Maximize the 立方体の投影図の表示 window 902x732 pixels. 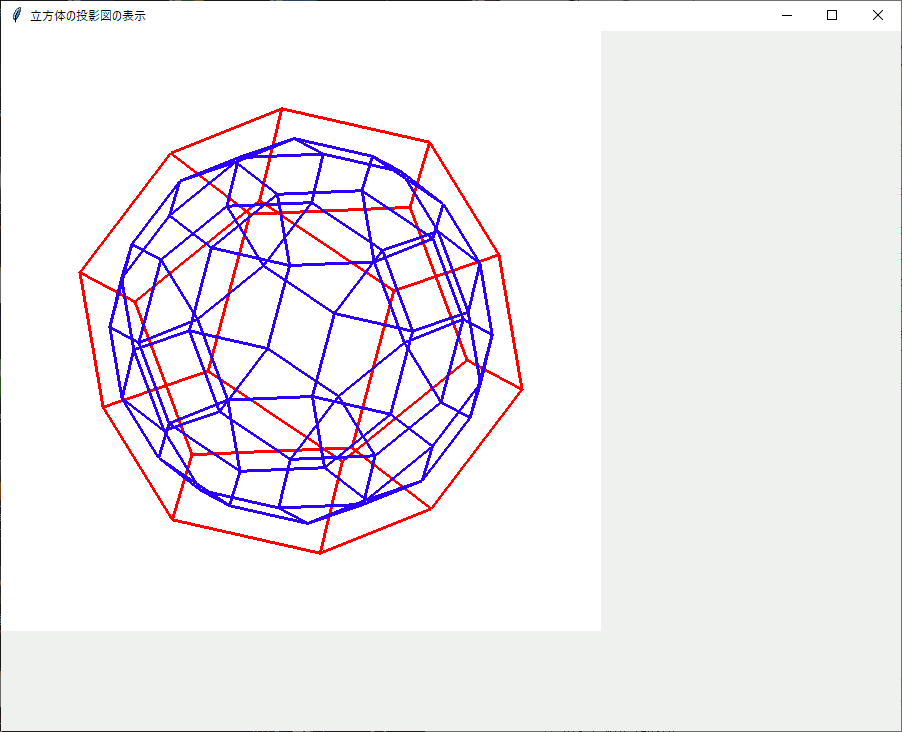832,16
